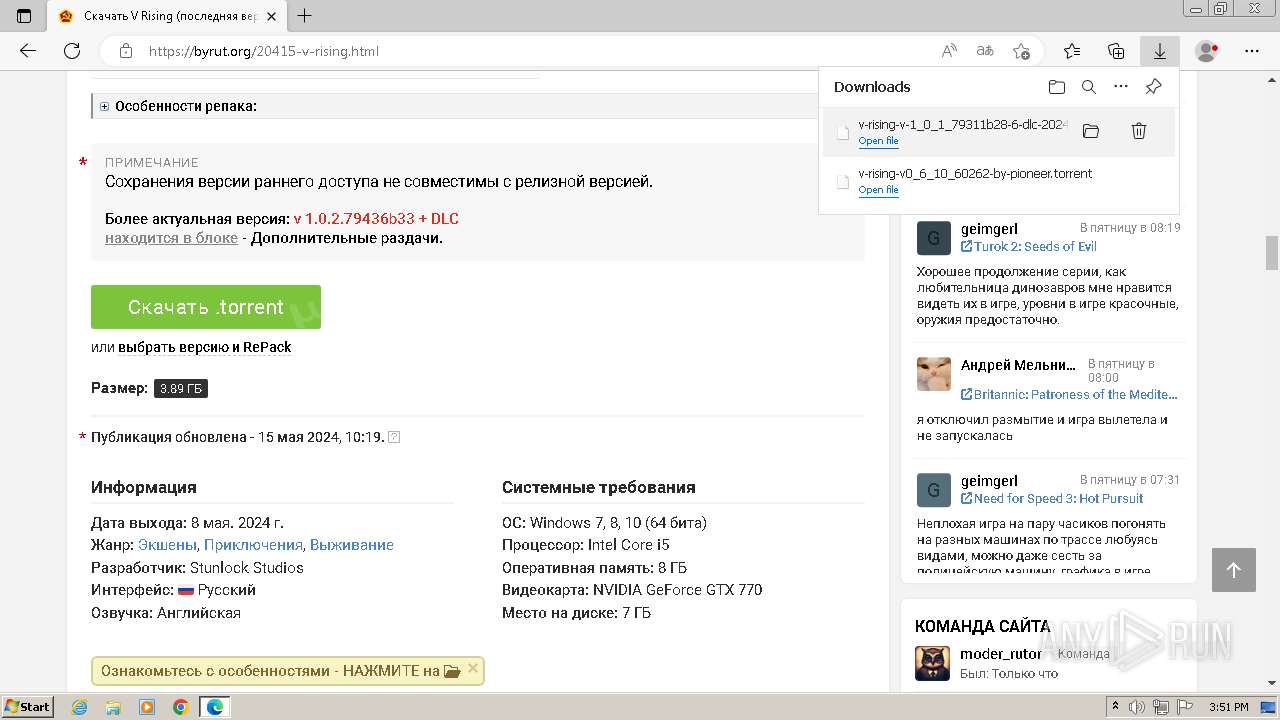Search downloads with magnifier icon
Viewport: 1280px width, 720px height.
click(1089, 87)
